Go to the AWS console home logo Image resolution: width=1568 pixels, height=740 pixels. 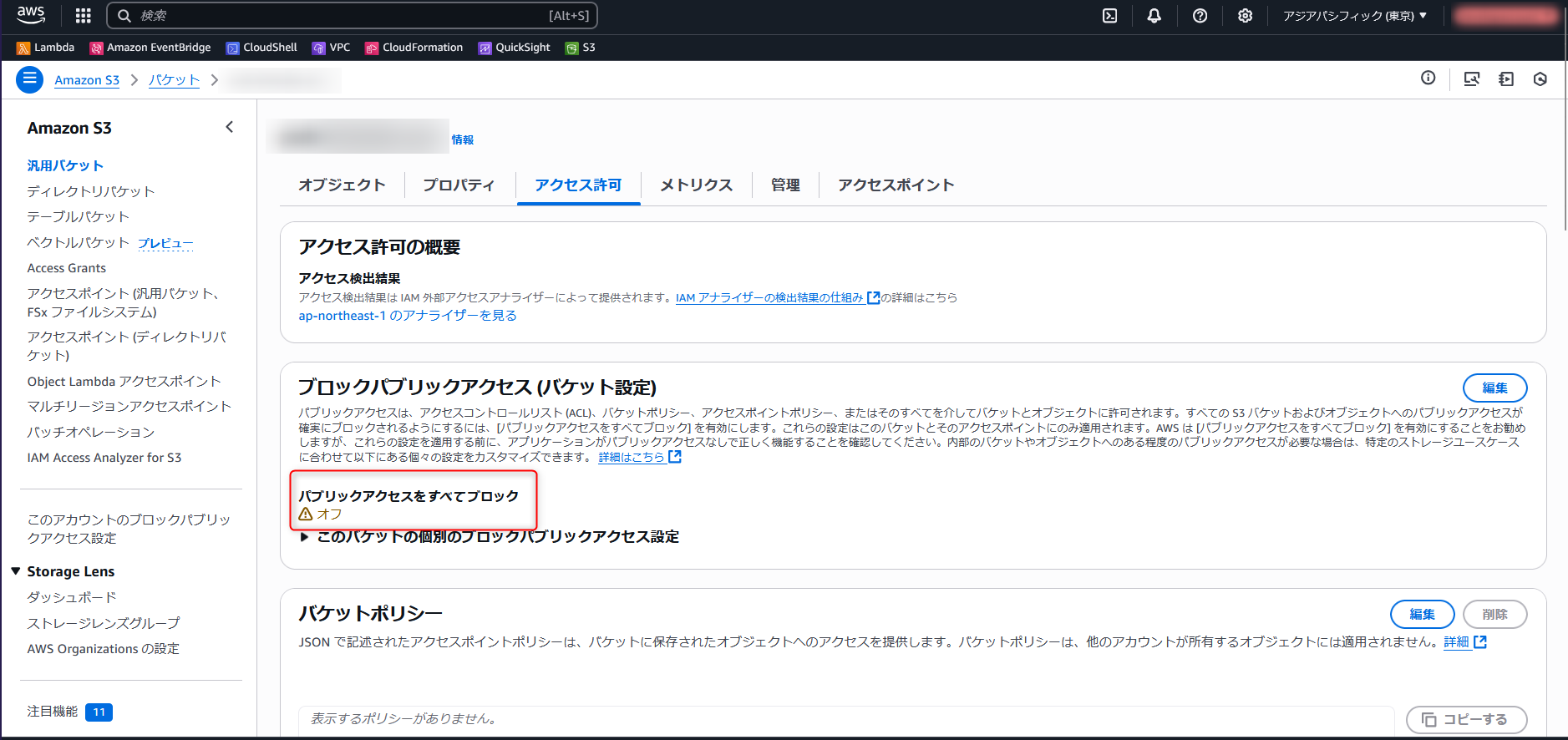pyautogui.click(x=31, y=15)
